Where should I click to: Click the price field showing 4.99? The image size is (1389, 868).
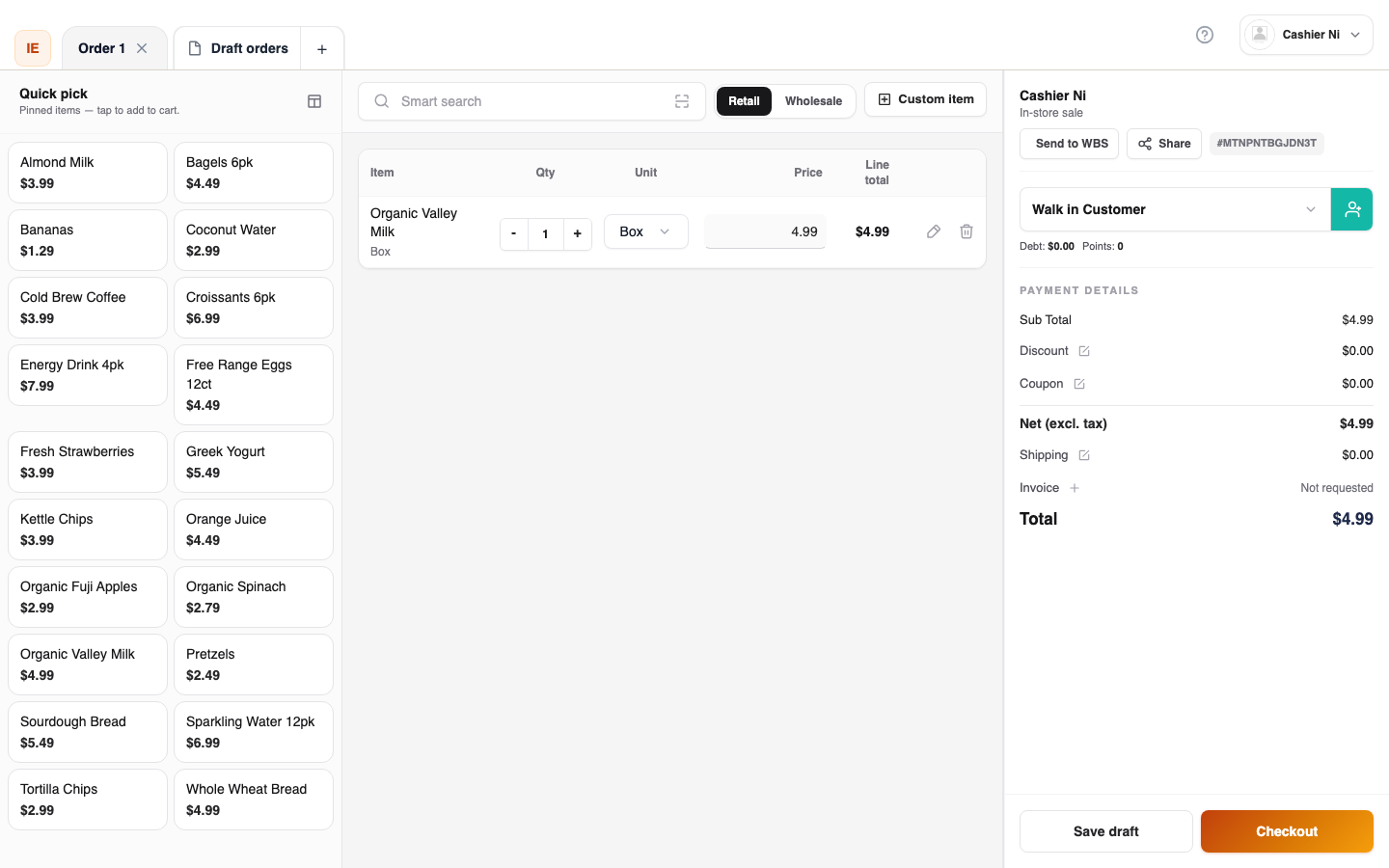[x=765, y=231]
